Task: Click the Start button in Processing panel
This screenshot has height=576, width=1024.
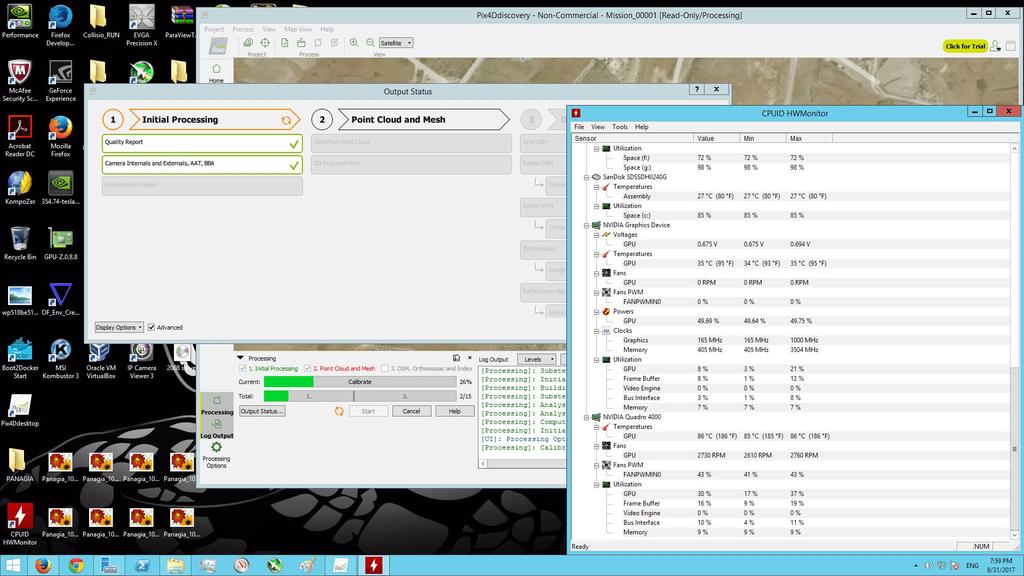Action: pyautogui.click(x=368, y=411)
